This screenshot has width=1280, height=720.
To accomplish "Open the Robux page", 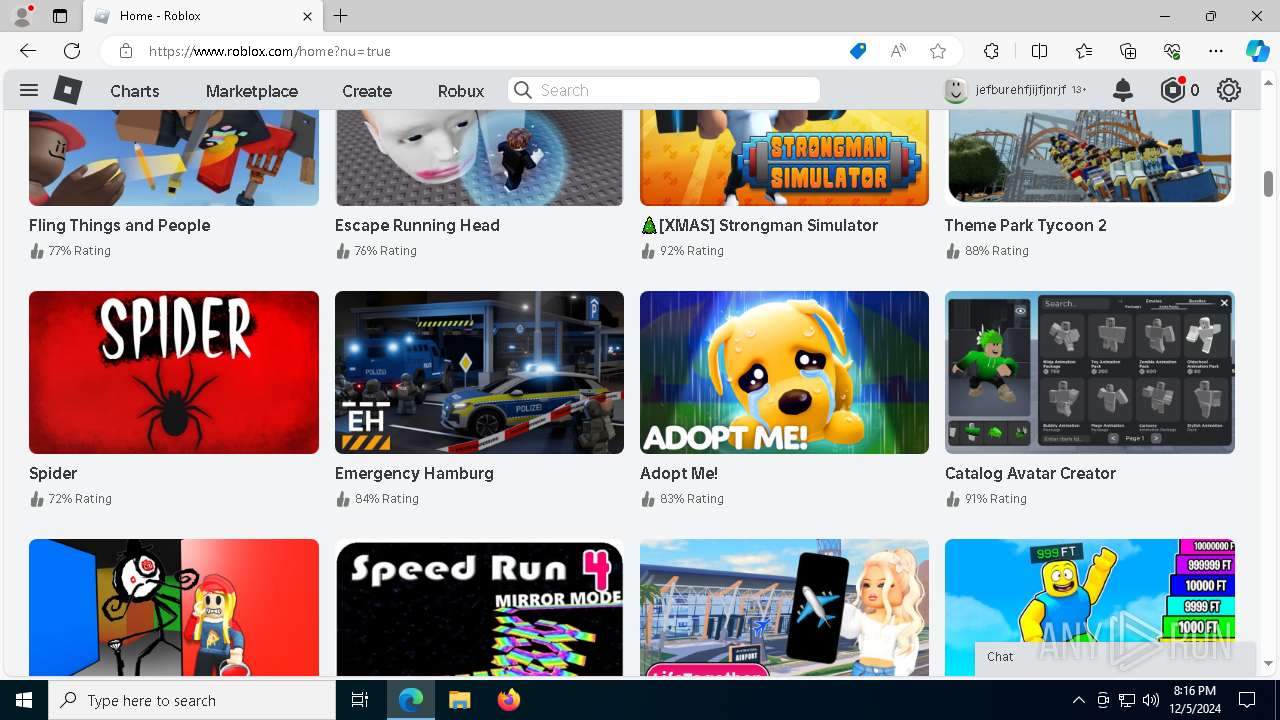I will [461, 91].
